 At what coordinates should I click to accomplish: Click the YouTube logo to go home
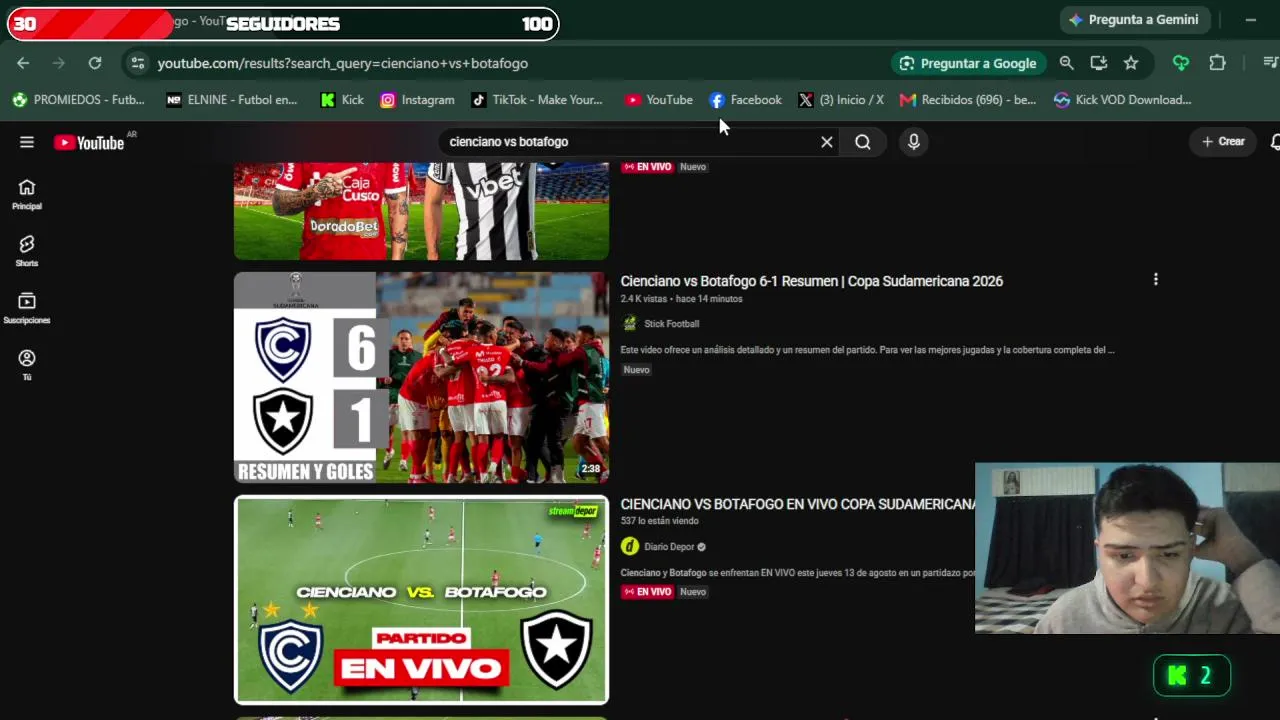click(89, 142)
